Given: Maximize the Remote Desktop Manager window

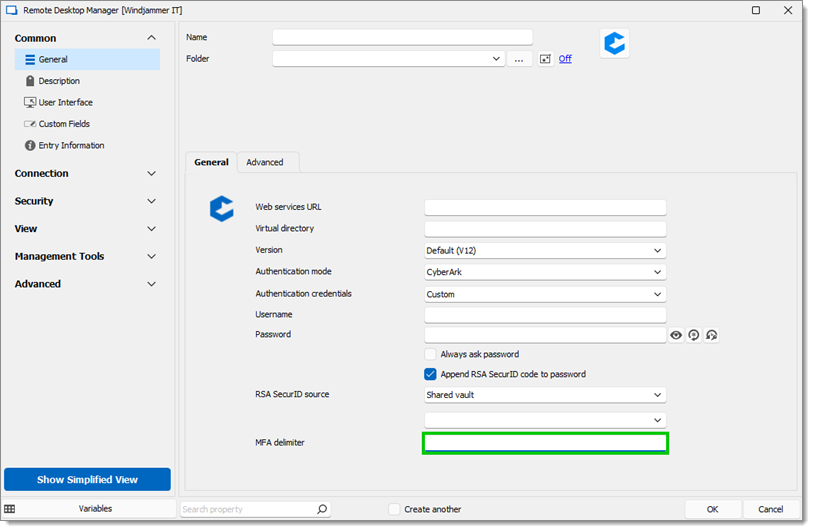Looking at the screenshot, I should click(x=756, y=10).
